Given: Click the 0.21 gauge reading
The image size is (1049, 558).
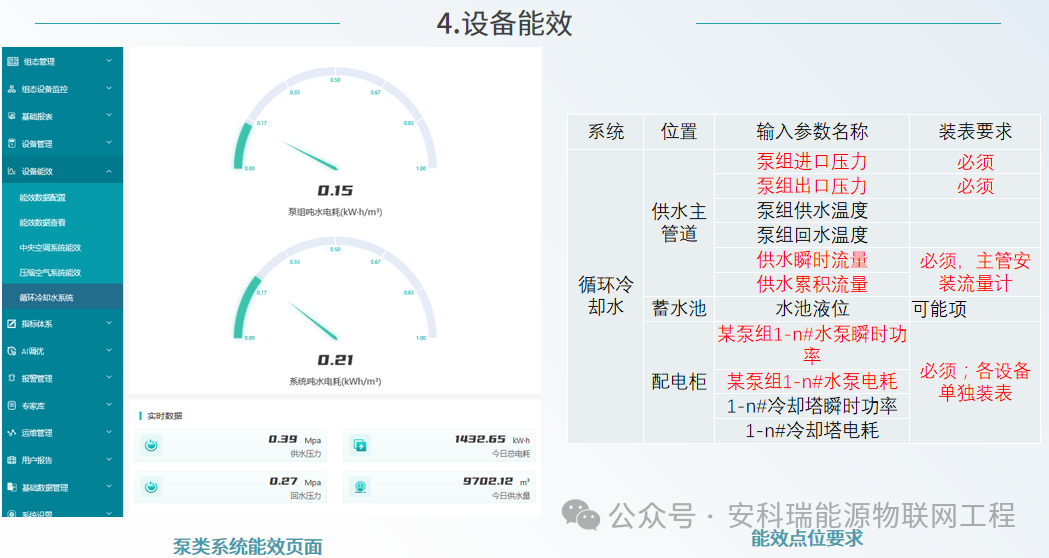Looking at the screenshot, I should pyautogui.click(x=335, y=360).
